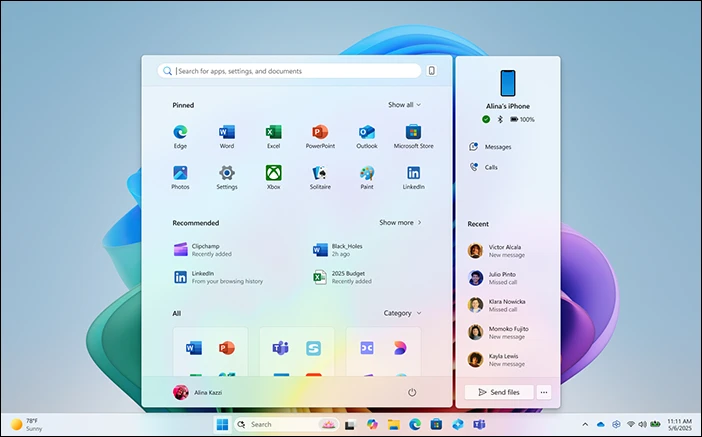The width and height of the screenshot is (702, 437).
Task: Open Solitaire from Pinned
Action: click(320, 177)
